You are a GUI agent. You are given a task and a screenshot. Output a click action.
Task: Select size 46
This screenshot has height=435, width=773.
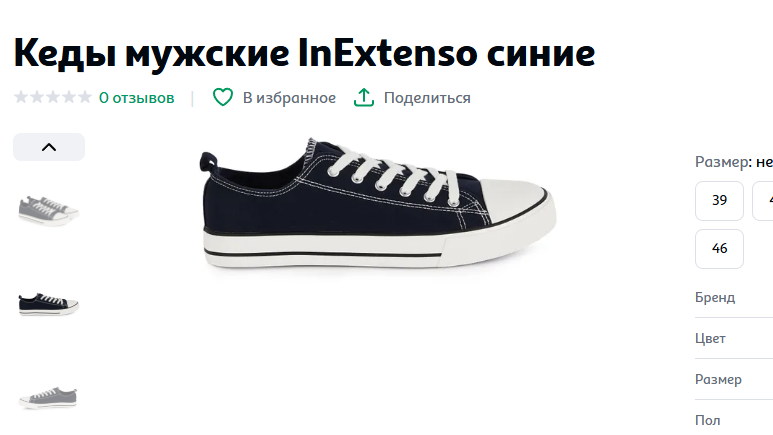719,249
